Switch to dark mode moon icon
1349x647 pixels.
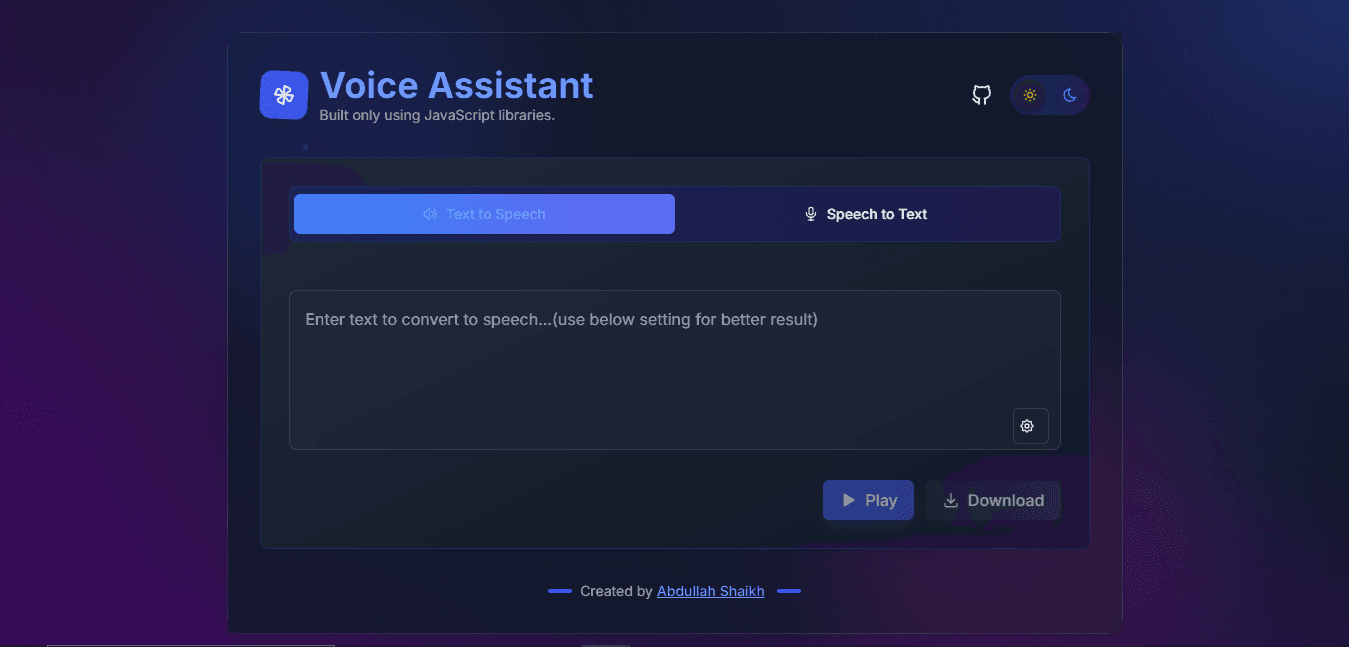point(1069,95)
